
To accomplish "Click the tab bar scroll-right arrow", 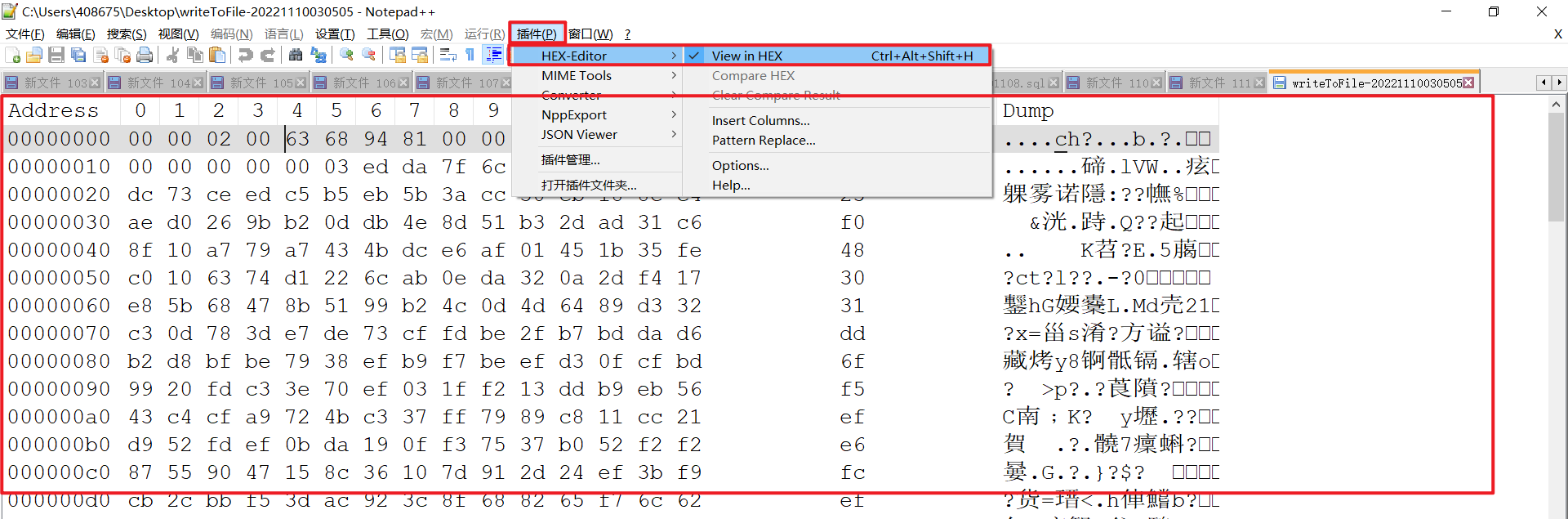I will click(x=1559, y=83).
